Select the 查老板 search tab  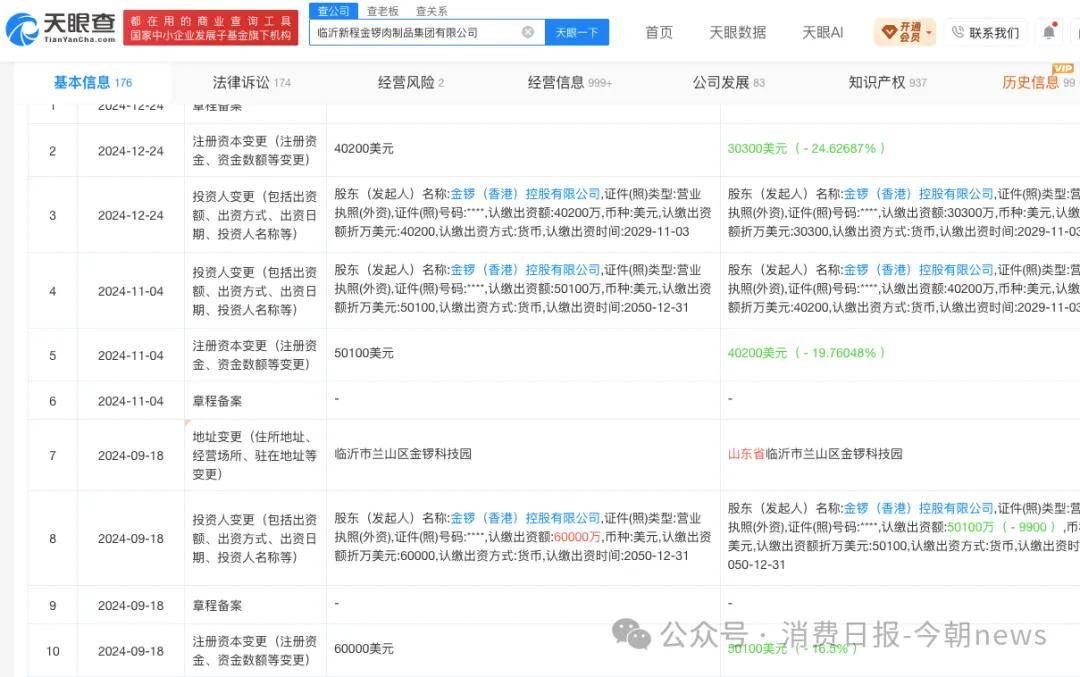[383, 11]
